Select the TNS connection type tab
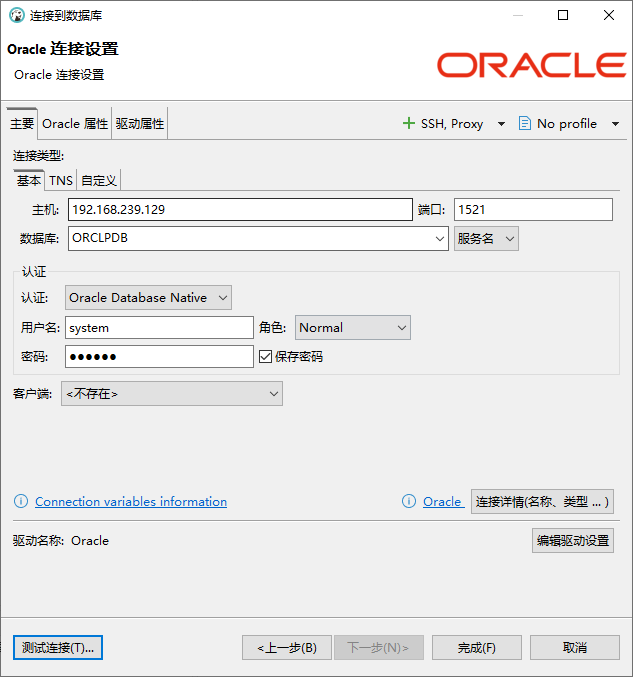633x677 pixels. pyautogui.click(x=61, y=180)
